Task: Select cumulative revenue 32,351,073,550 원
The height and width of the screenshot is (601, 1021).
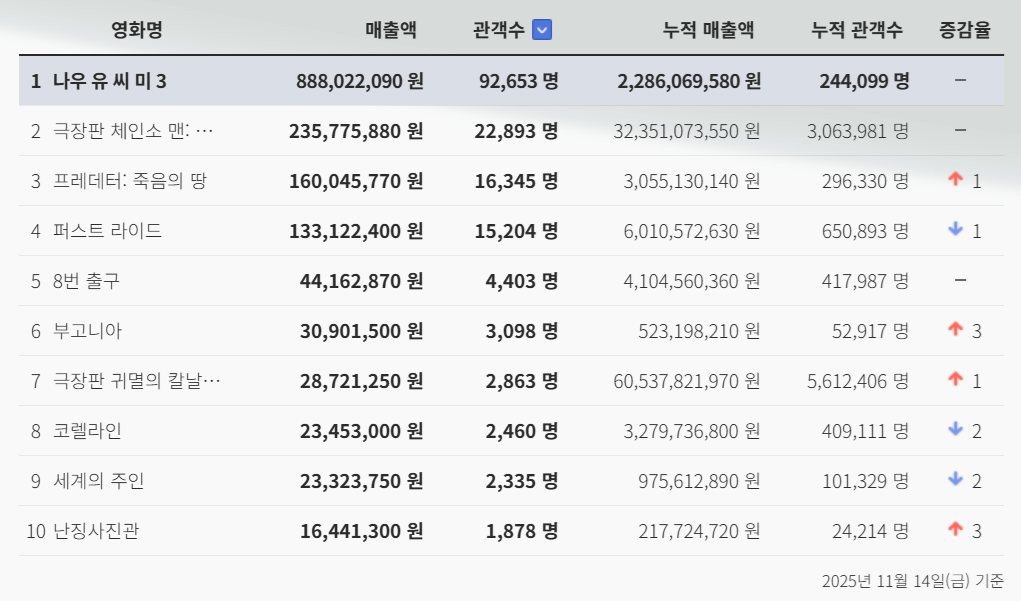Action: click(x=686, y=131)
